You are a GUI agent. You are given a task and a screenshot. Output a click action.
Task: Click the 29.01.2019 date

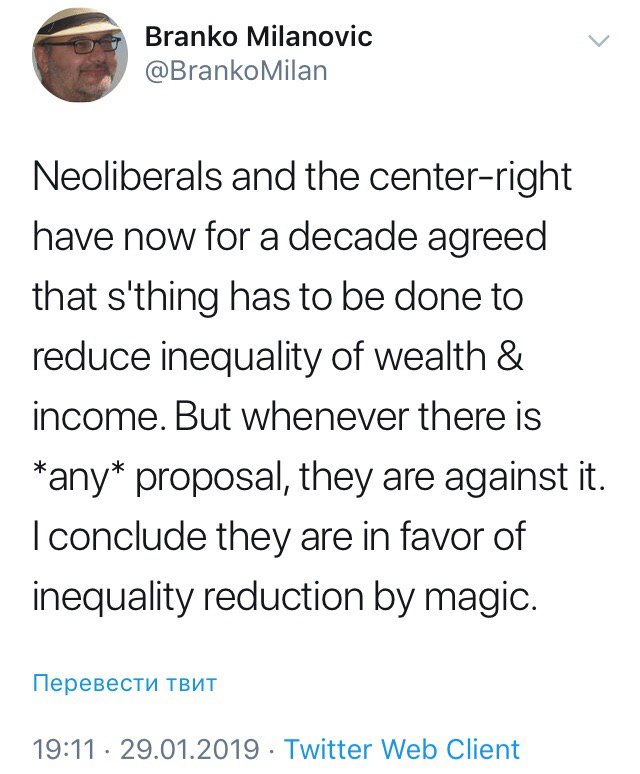pyautogui.click(x=189, y=749)
